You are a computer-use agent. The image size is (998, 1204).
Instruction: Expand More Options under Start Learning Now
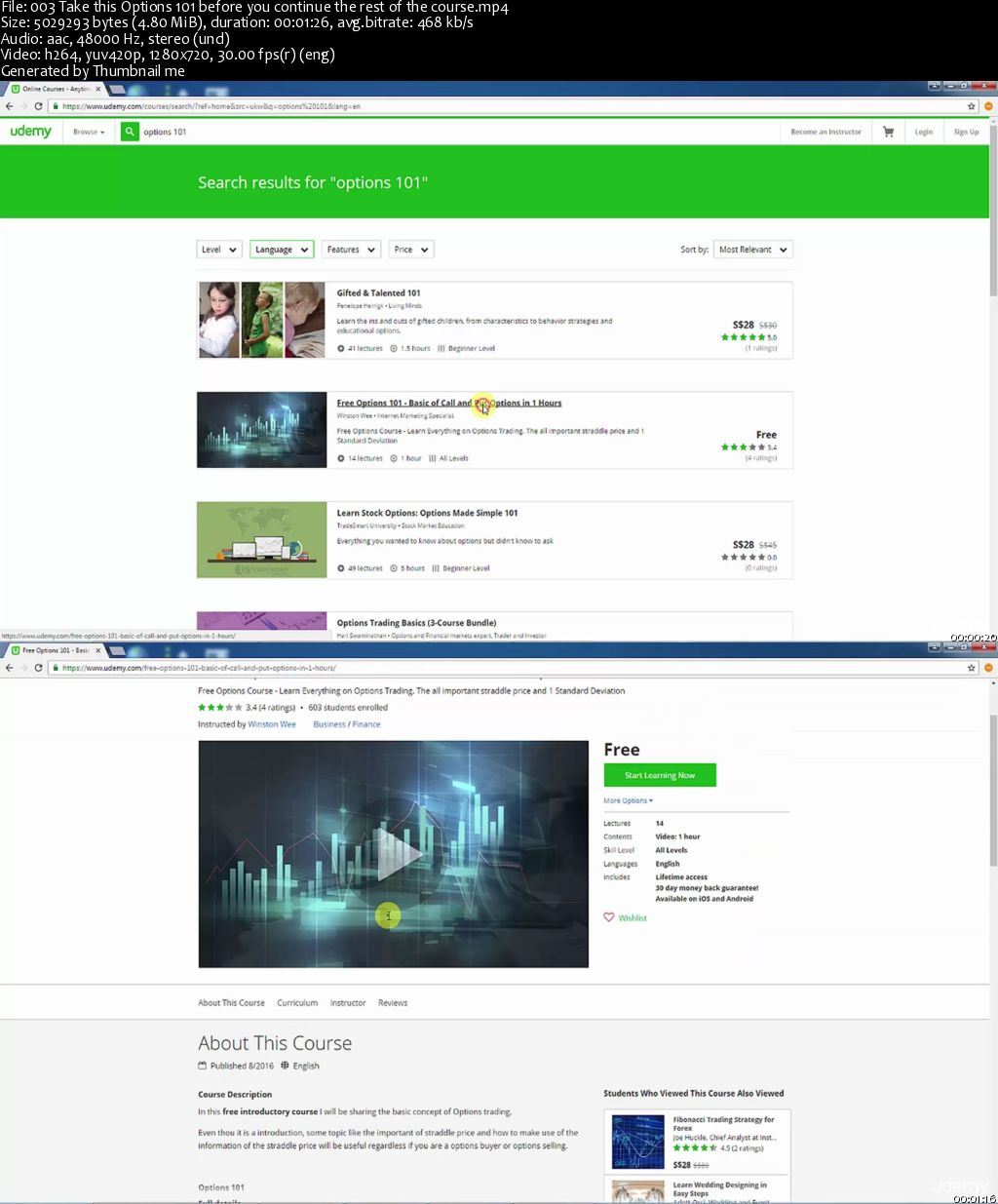coord(629,801)
